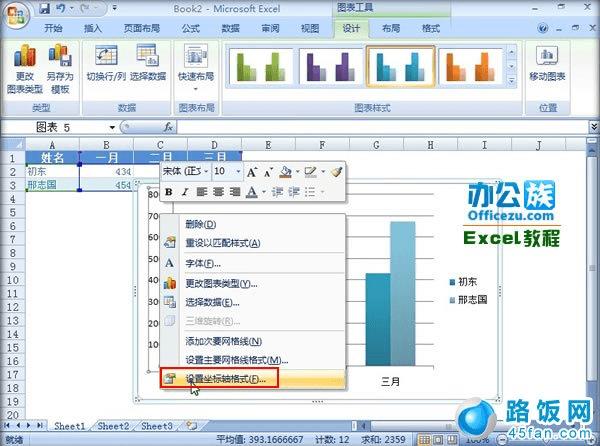This screenshot has width=600, height=446.
Task: Switch to Page Layout view in status bar
Action: [438, 439]
